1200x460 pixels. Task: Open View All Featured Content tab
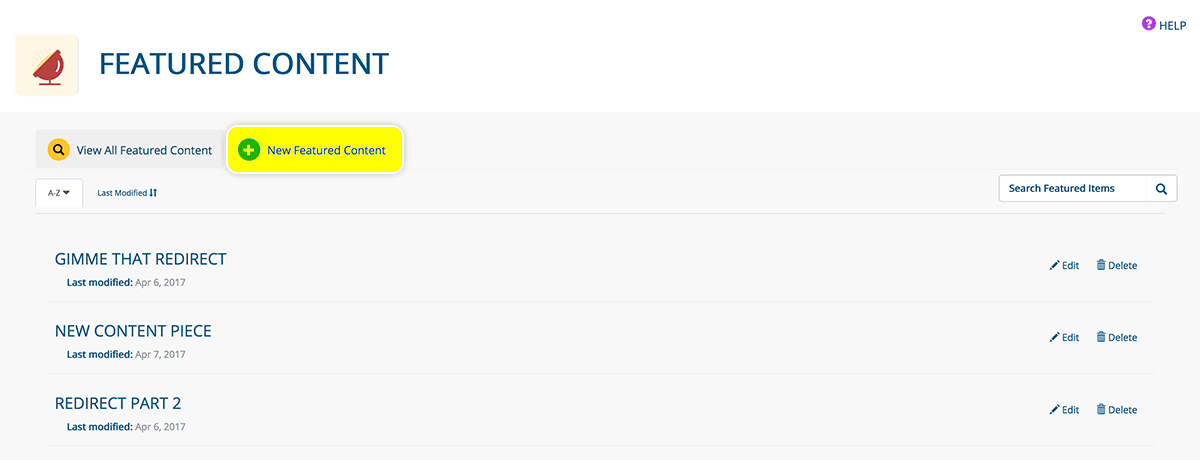click(x=129, y=150)
